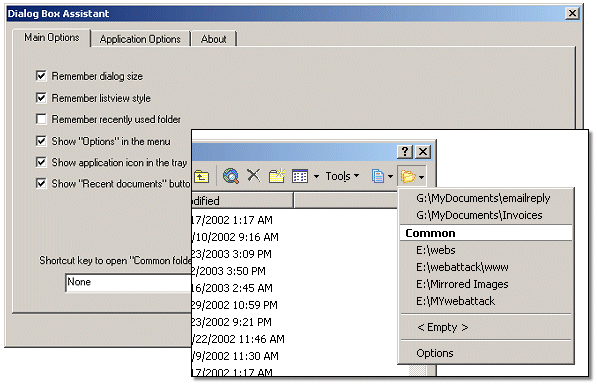Viewport: 597px width, 384px height.
Task: Choose E:\webs from the menu
Action: pyautogui.click(x=486, y=250)
